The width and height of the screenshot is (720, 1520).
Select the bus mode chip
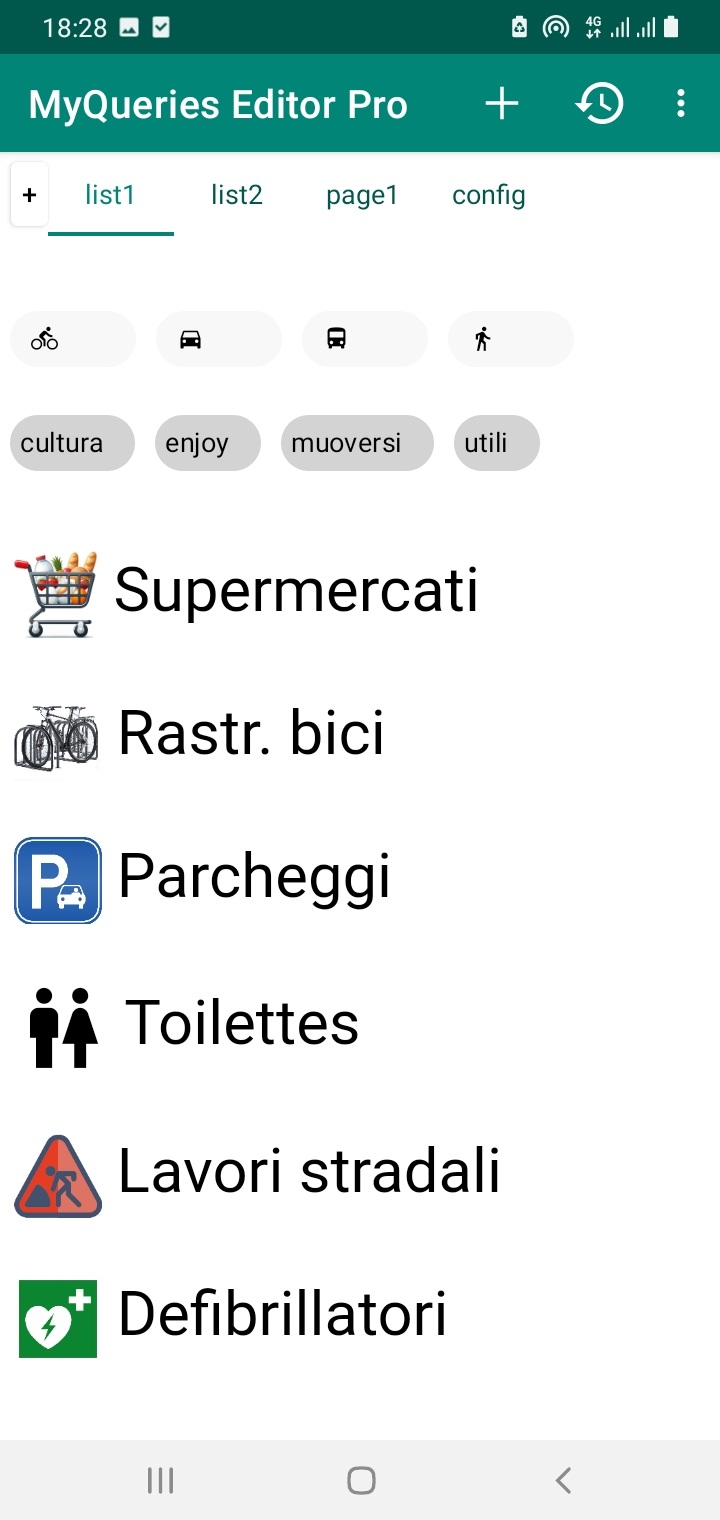[x=365, y=339]
